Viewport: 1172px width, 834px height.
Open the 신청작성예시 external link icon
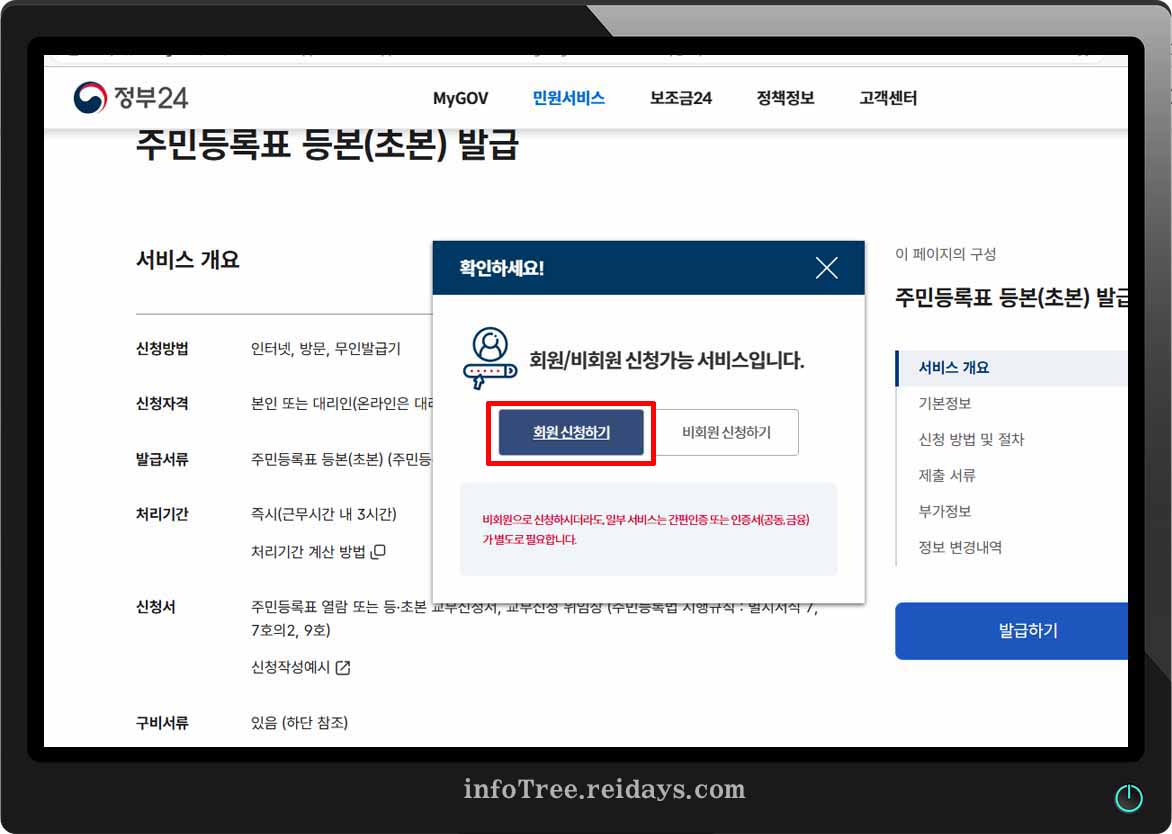tap(342, 668)
